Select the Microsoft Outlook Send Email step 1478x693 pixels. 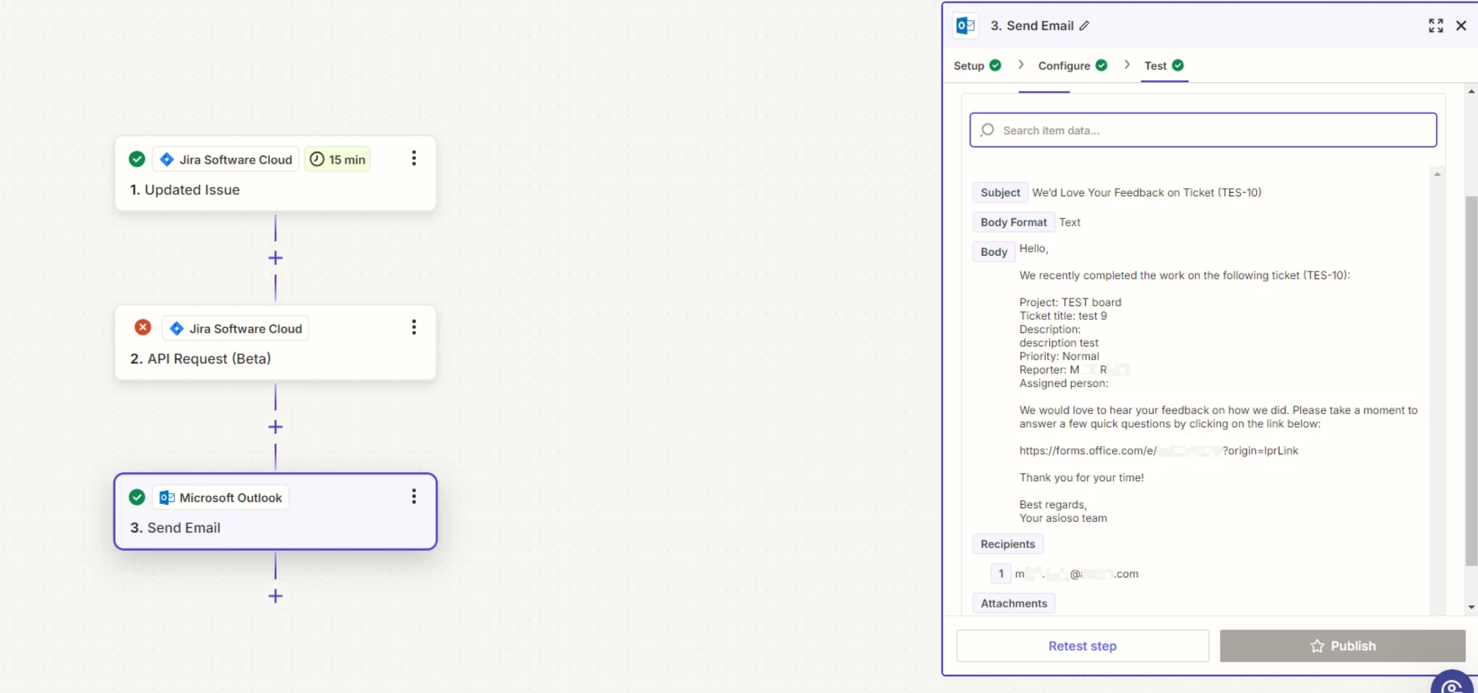[275, 512]
